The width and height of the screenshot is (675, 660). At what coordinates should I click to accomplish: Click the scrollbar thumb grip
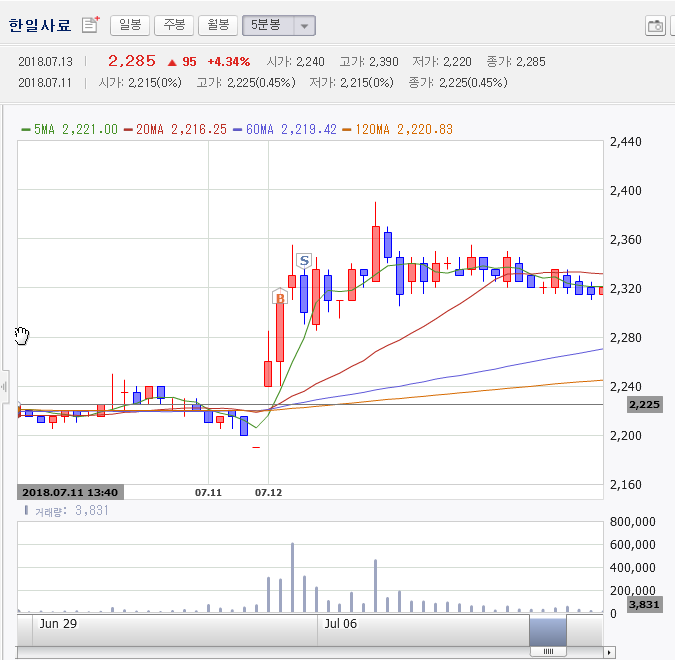pos(548,651)
